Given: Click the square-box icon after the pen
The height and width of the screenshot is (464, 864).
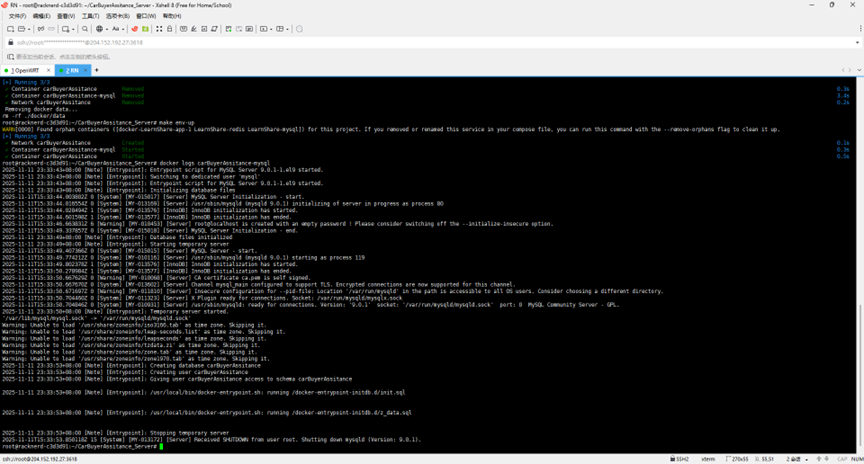Looking at the screenshot, I should [x=204, y=29].
